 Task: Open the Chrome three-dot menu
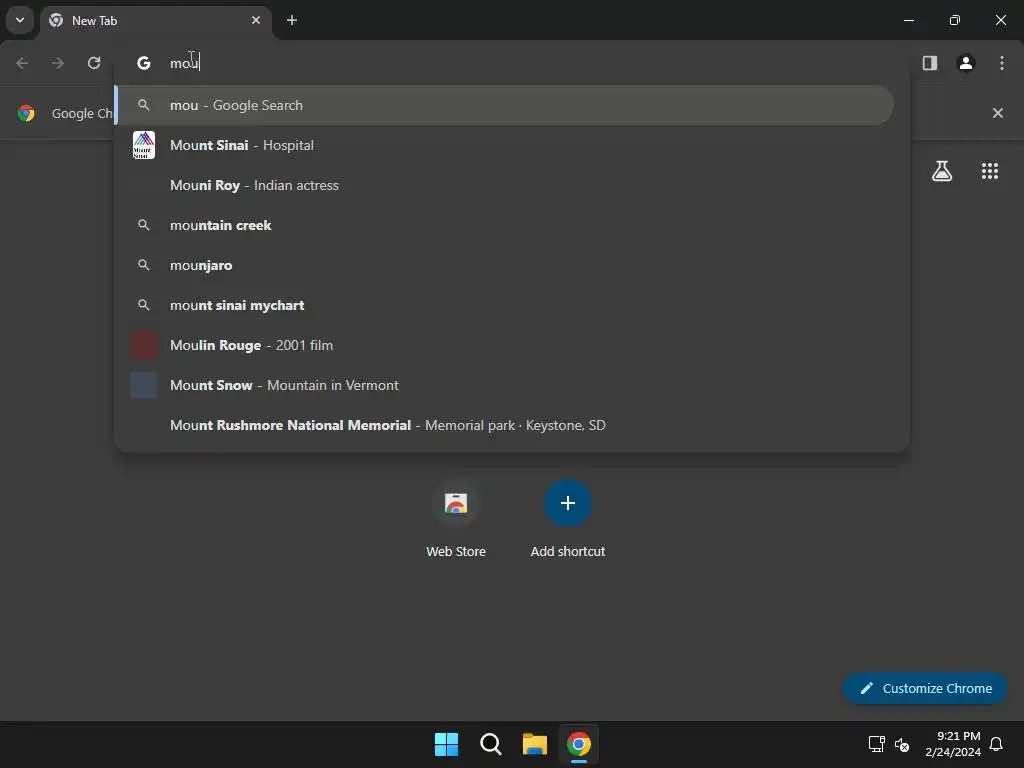1002,63
